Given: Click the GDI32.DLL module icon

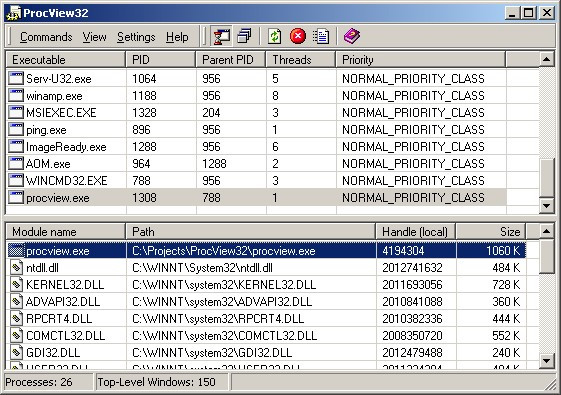Looking at the screenshot, I should [16, 352].
